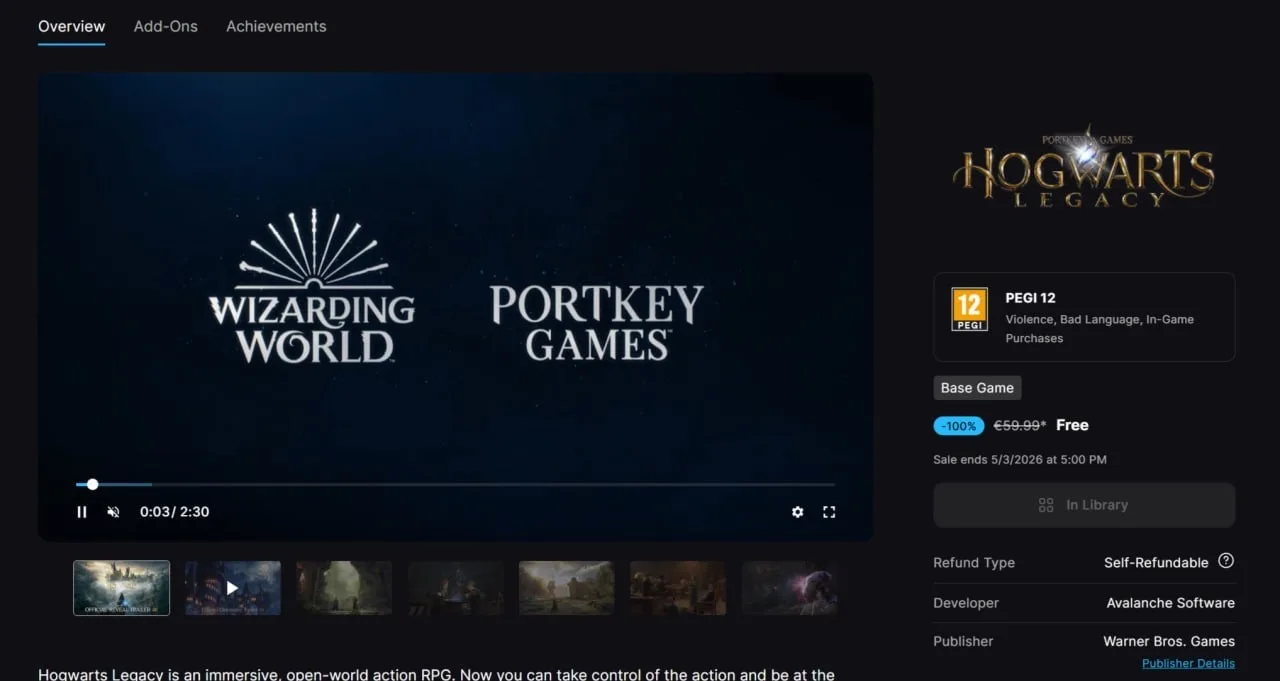View the third media thumbnail

(x=344, y=588)
